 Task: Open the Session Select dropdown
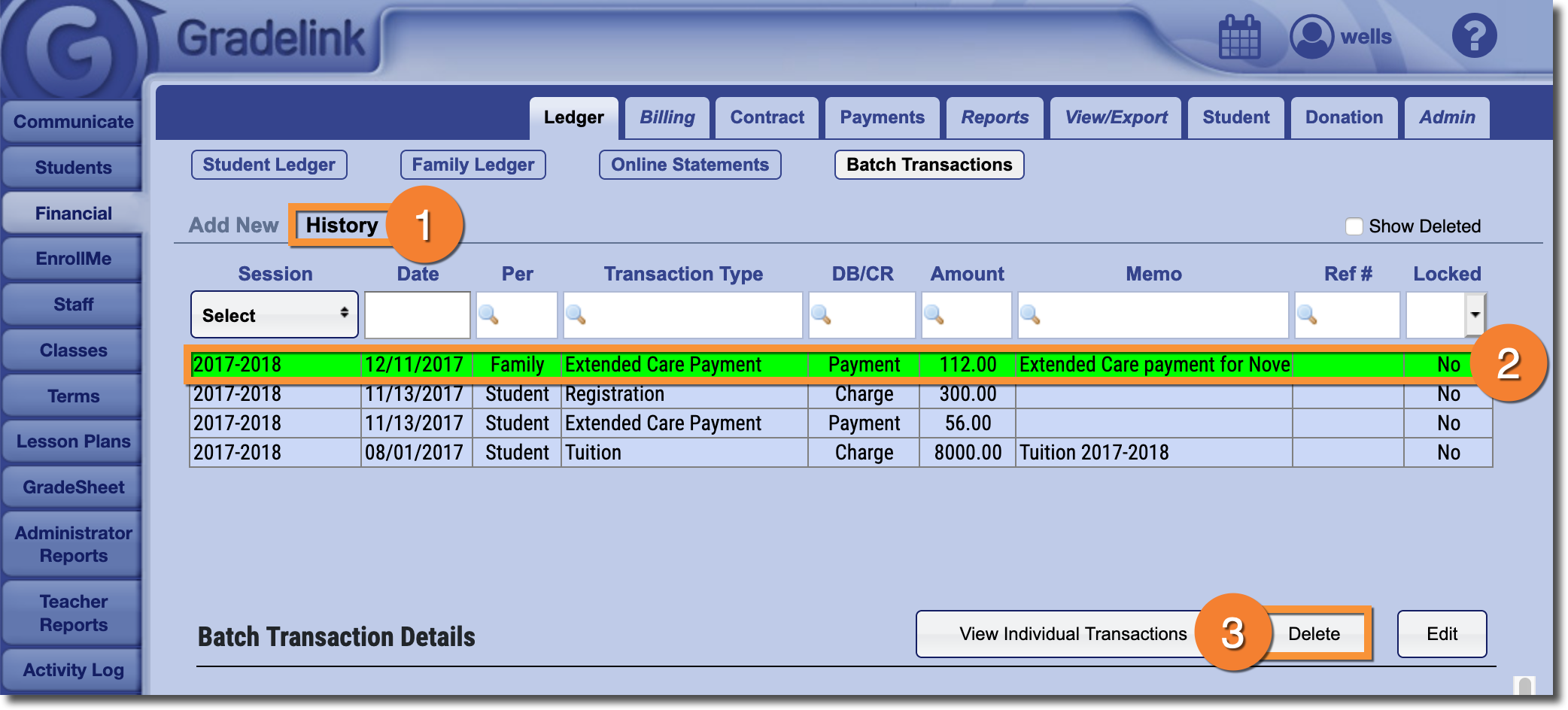point(274,315)
